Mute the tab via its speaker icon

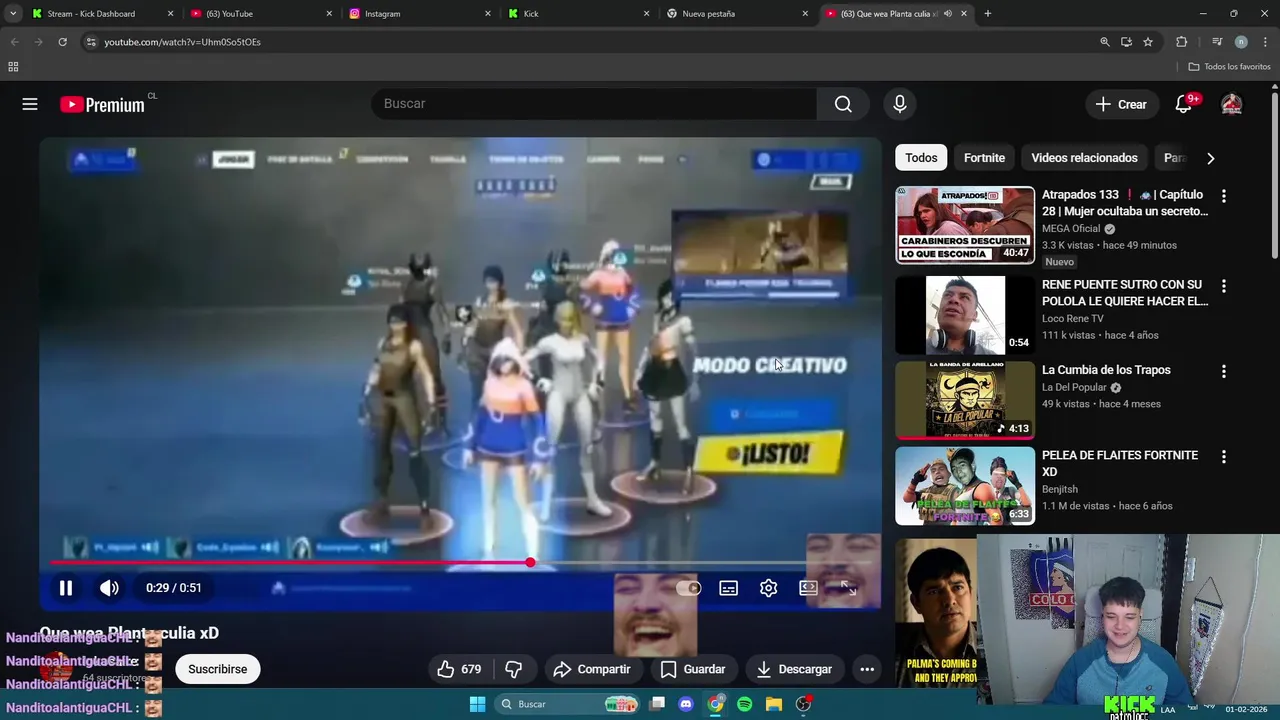pos(947,14)
